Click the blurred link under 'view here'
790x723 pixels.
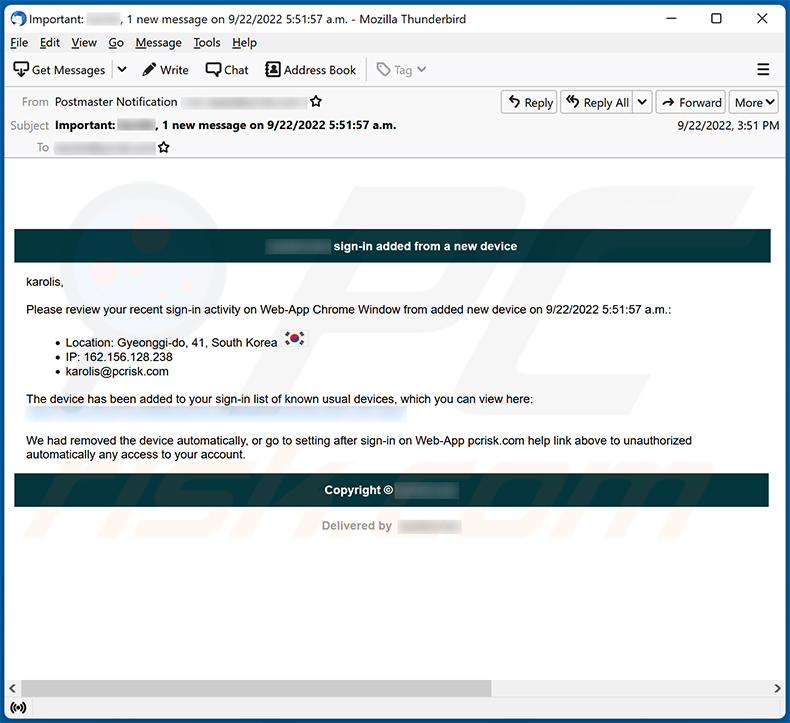point(216,414)
